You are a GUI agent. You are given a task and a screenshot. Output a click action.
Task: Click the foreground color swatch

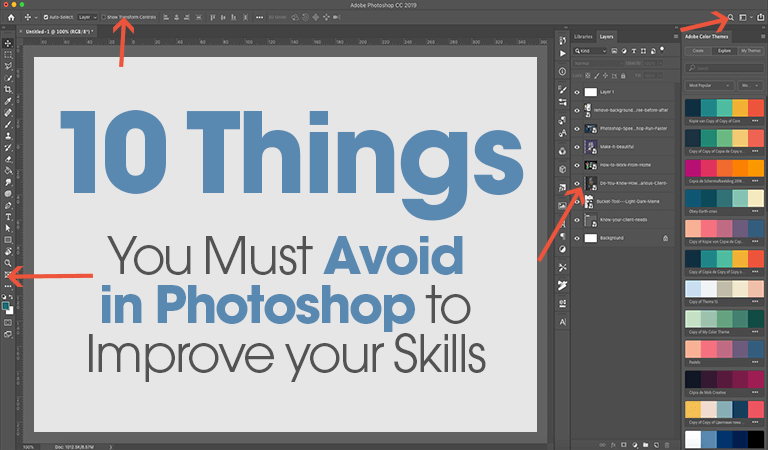pos(6,307)
